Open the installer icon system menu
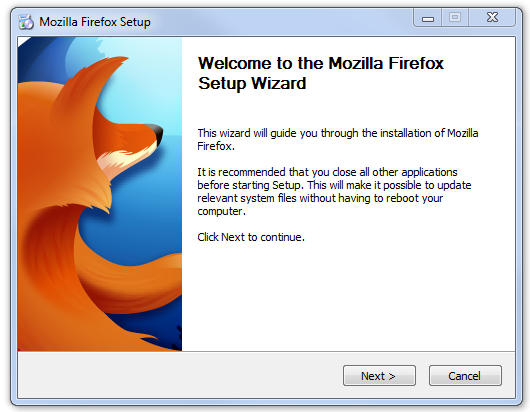Viewport: 530px width, 412px height. 26,22
